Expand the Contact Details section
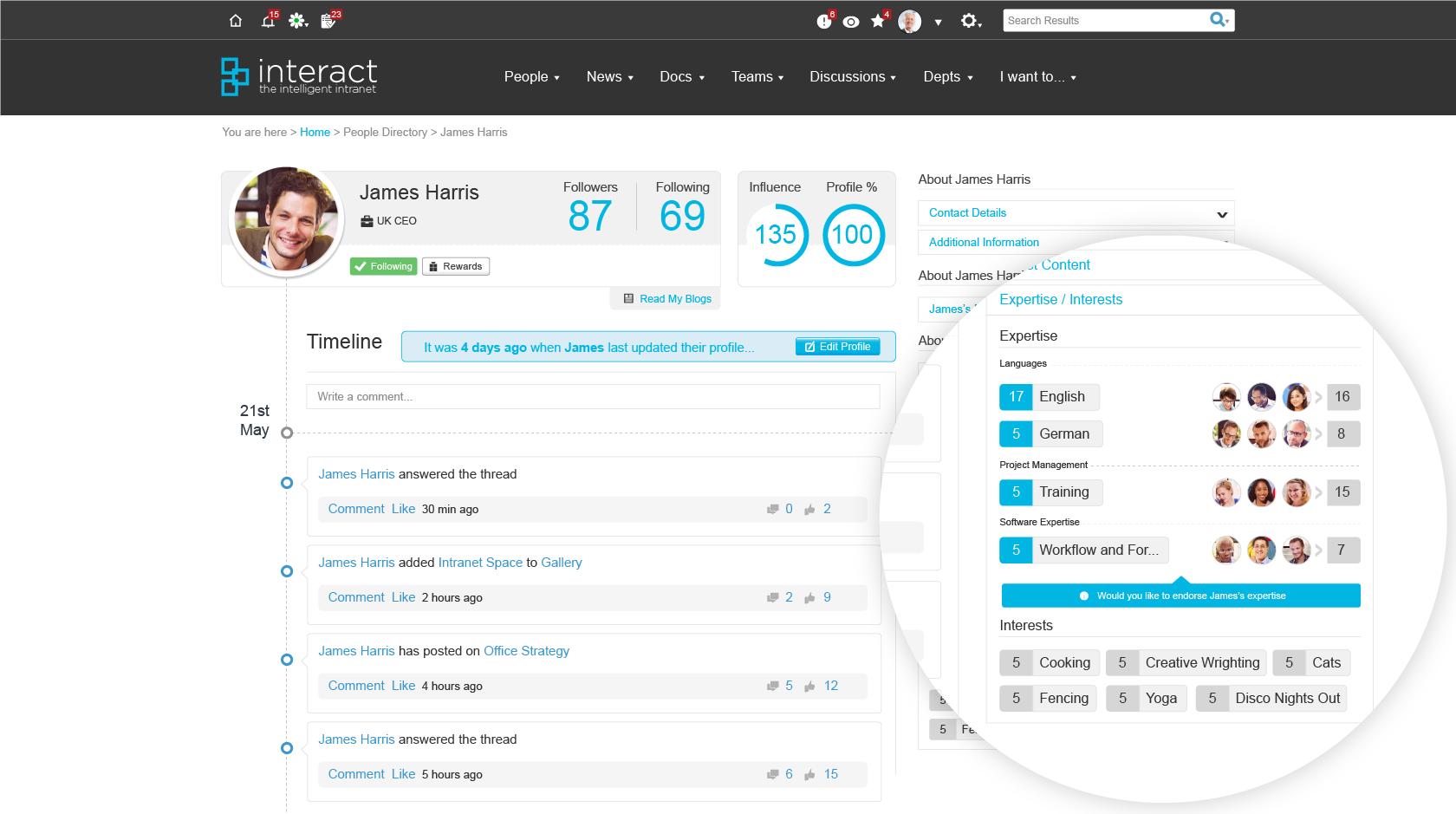Screen dimensions: 1456x814 (1076, 213)
